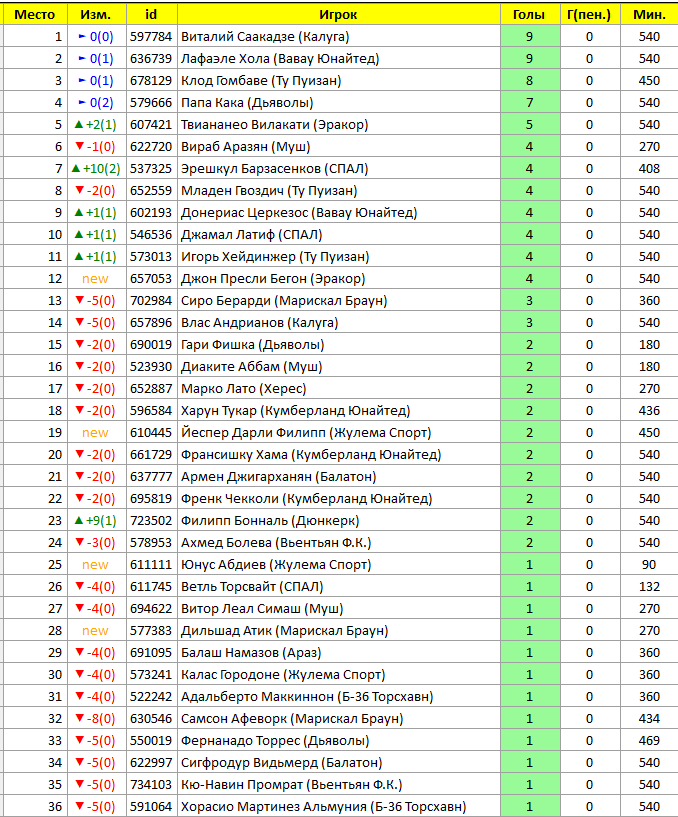Click the +10(2) rank change cell
The height and width of the screenshot is (817, 678).
click(96, 169)
